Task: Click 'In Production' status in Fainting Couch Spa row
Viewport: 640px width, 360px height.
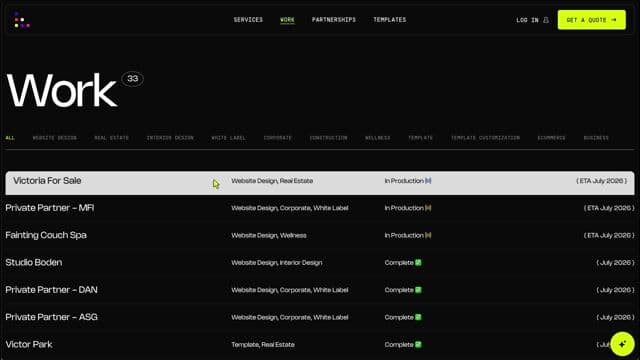Action: click(404, 236)
